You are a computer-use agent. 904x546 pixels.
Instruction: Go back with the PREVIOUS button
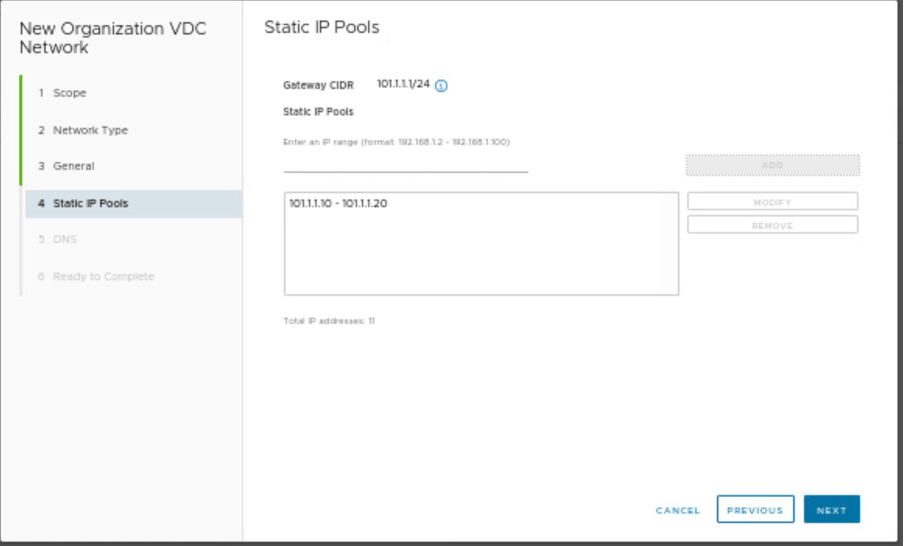tap(755, 510)
